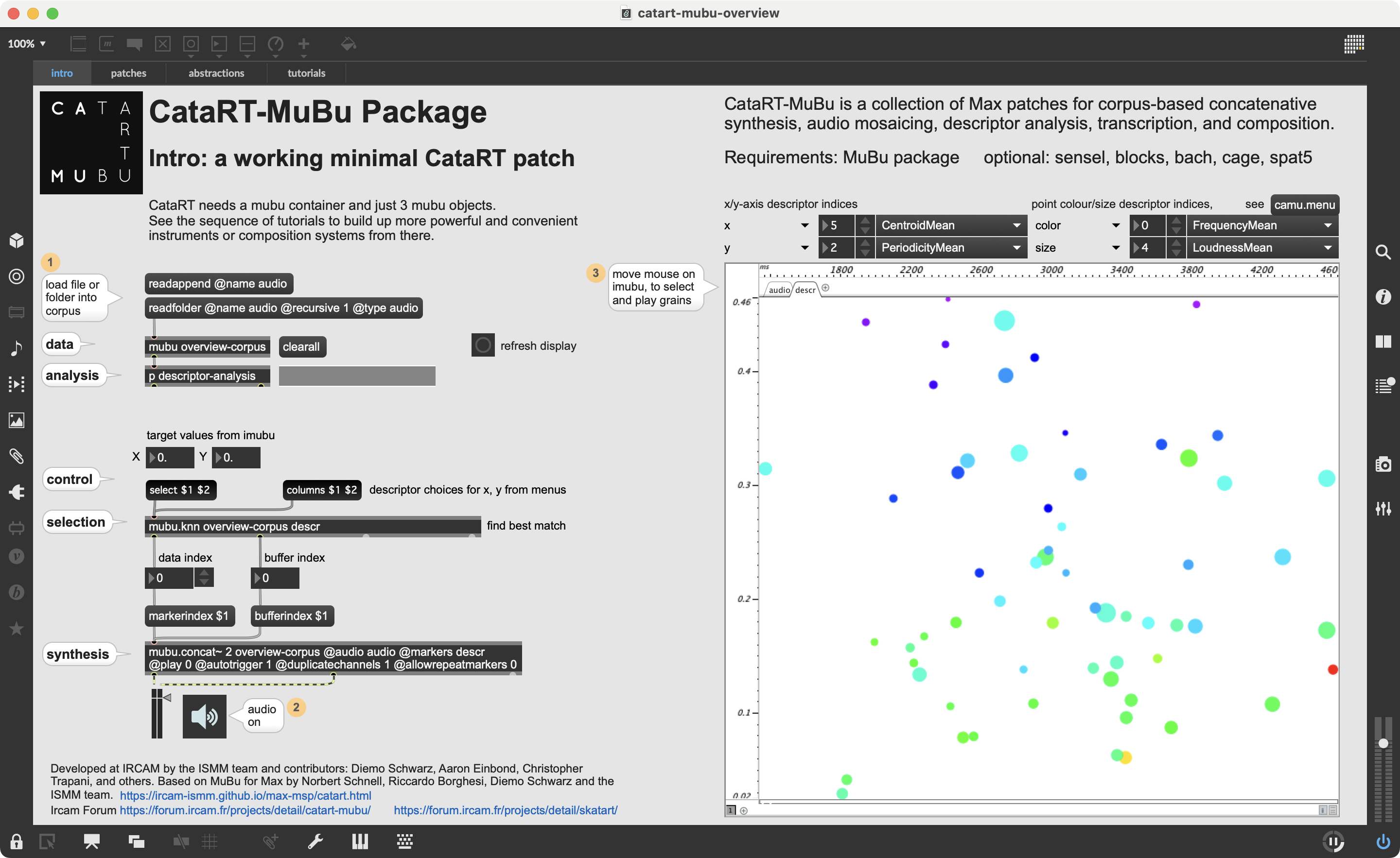Switch to the patches tab
Viewport: 1400px width, 858px height.
(x=128, y=73)
